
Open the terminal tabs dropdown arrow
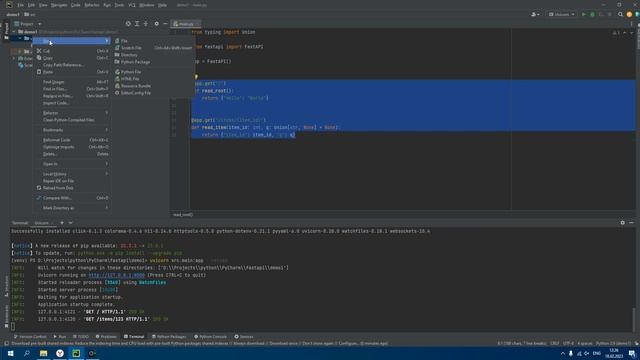71,223
